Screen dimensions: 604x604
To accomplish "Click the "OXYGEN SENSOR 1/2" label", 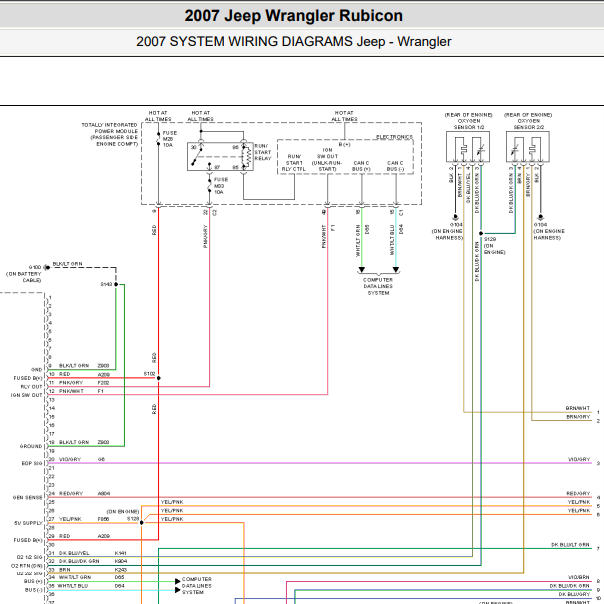I will (469, 124).
